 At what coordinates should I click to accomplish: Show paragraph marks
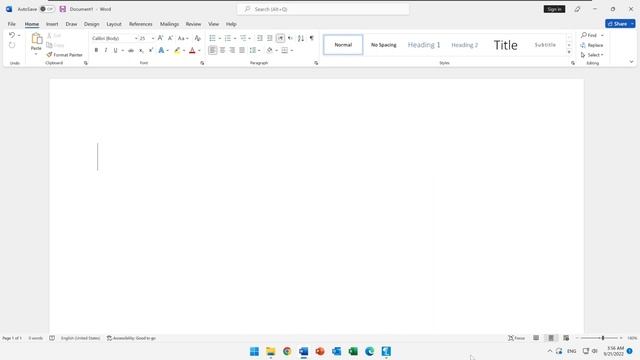point(311,38)
